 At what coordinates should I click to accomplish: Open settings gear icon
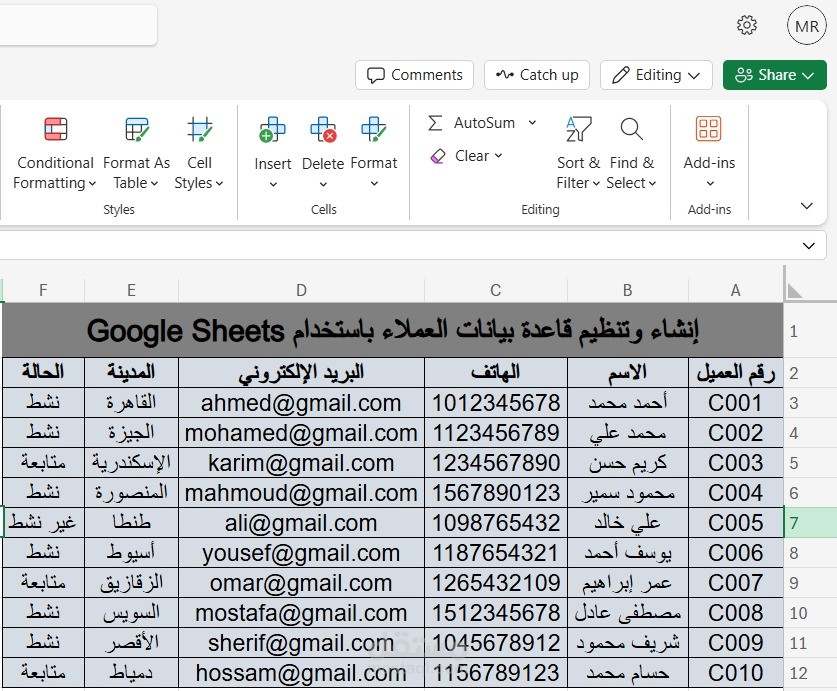point(747,25)
